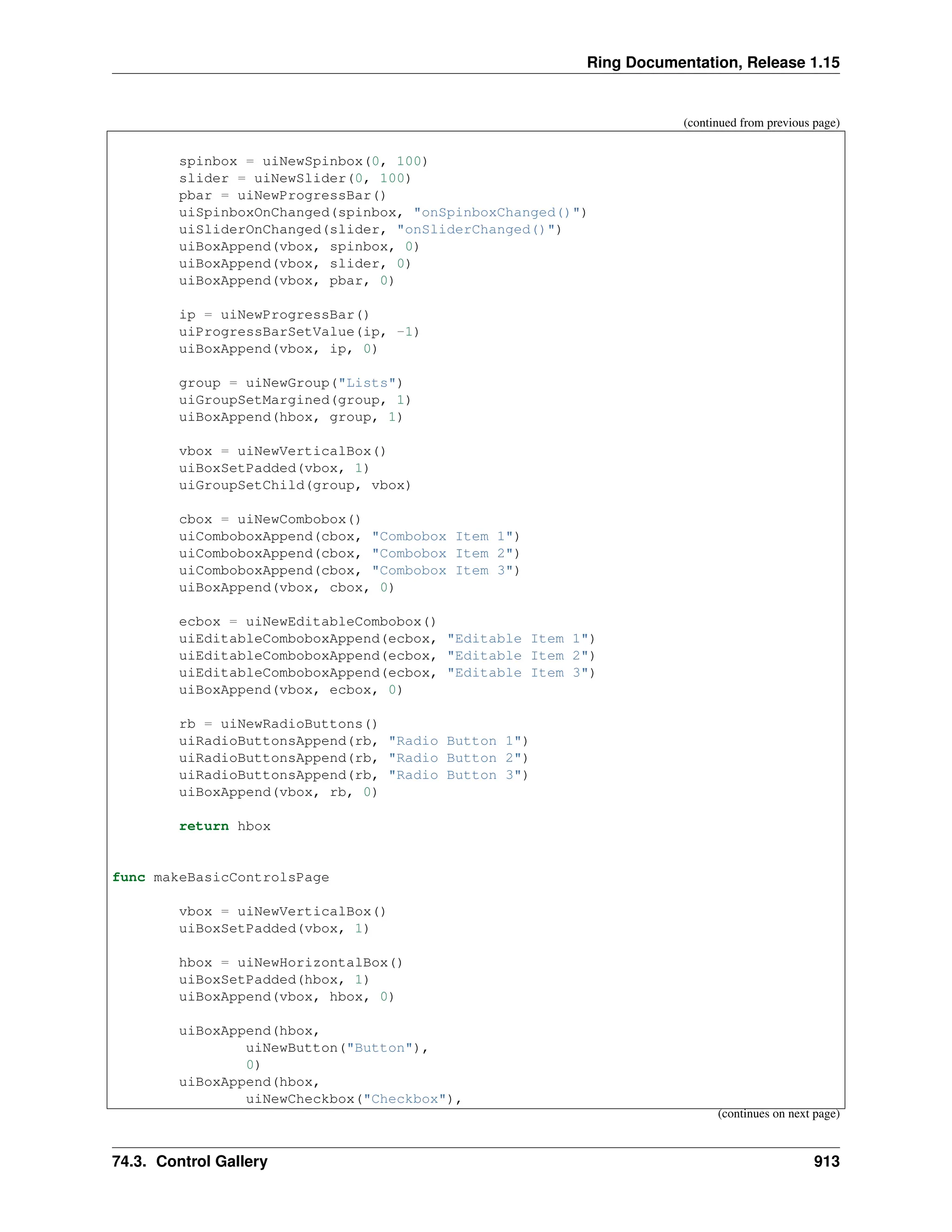This screenshot has height=1232, width=952.
Task: Click page number 913
Action: (826, 1161)
